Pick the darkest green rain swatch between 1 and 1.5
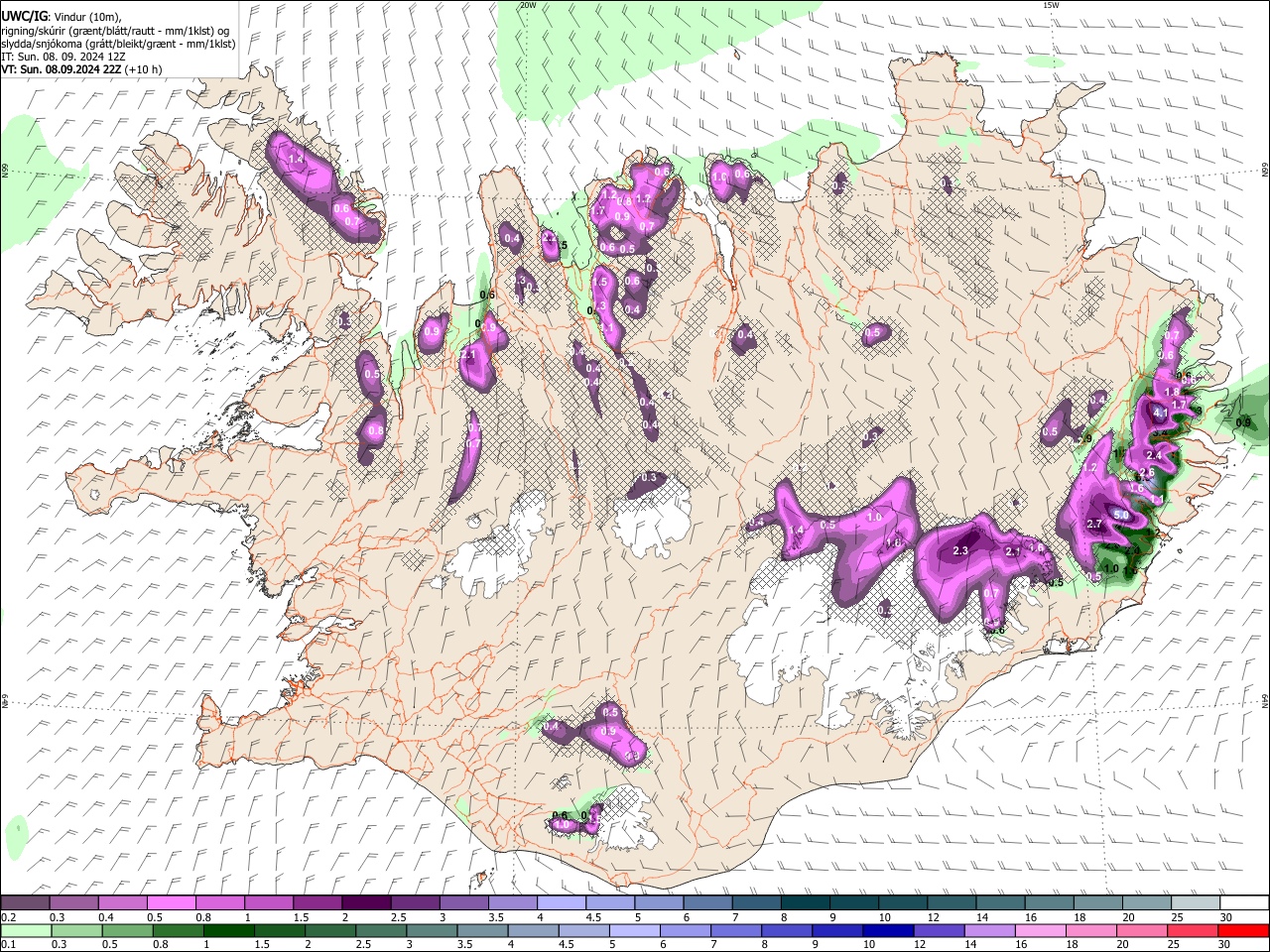Image resolution: width=1270 pixels, height=952 pixels. click(x=228, y=930)
